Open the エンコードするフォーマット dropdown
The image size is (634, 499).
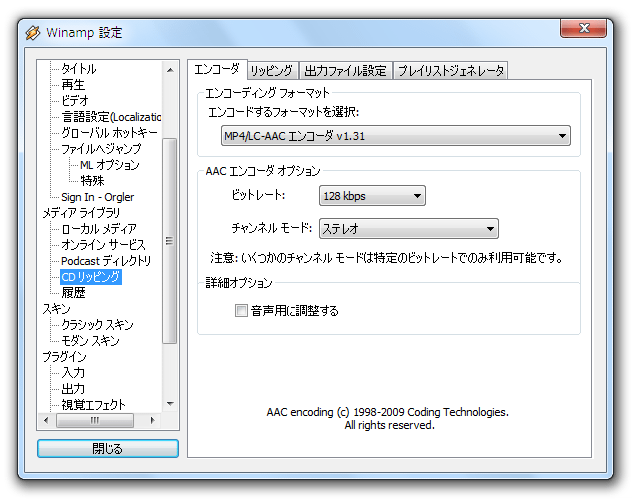click(395, 136)
